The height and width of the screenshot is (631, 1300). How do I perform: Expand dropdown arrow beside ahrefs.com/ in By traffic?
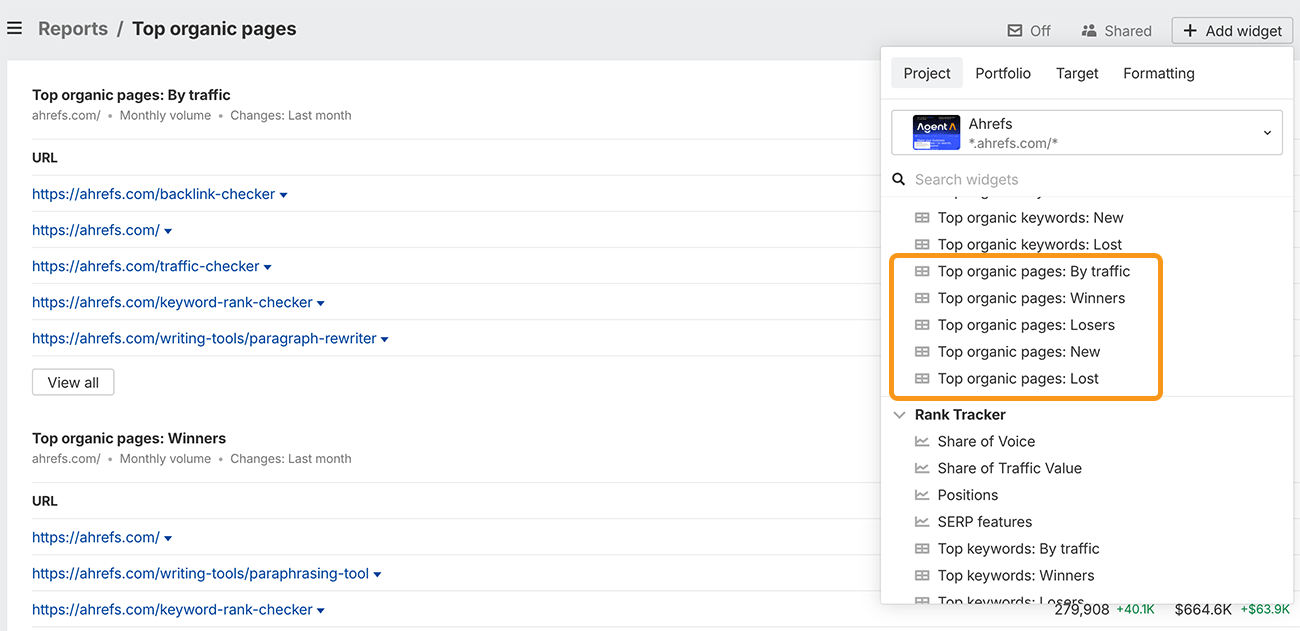[x=168, y=231]
